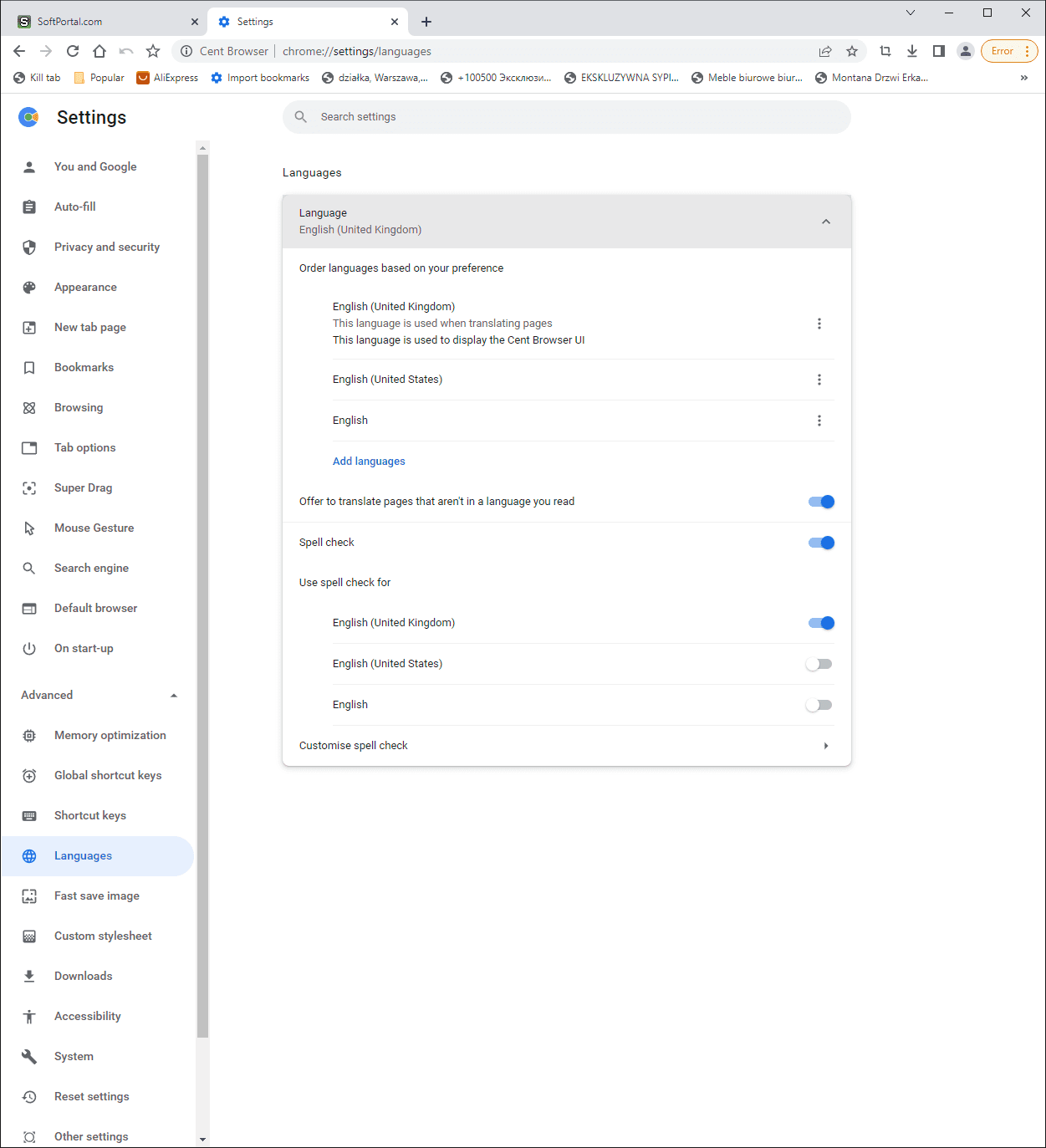Click the bookmark star in address bar

pyautogui.click(x=852, y=51)
